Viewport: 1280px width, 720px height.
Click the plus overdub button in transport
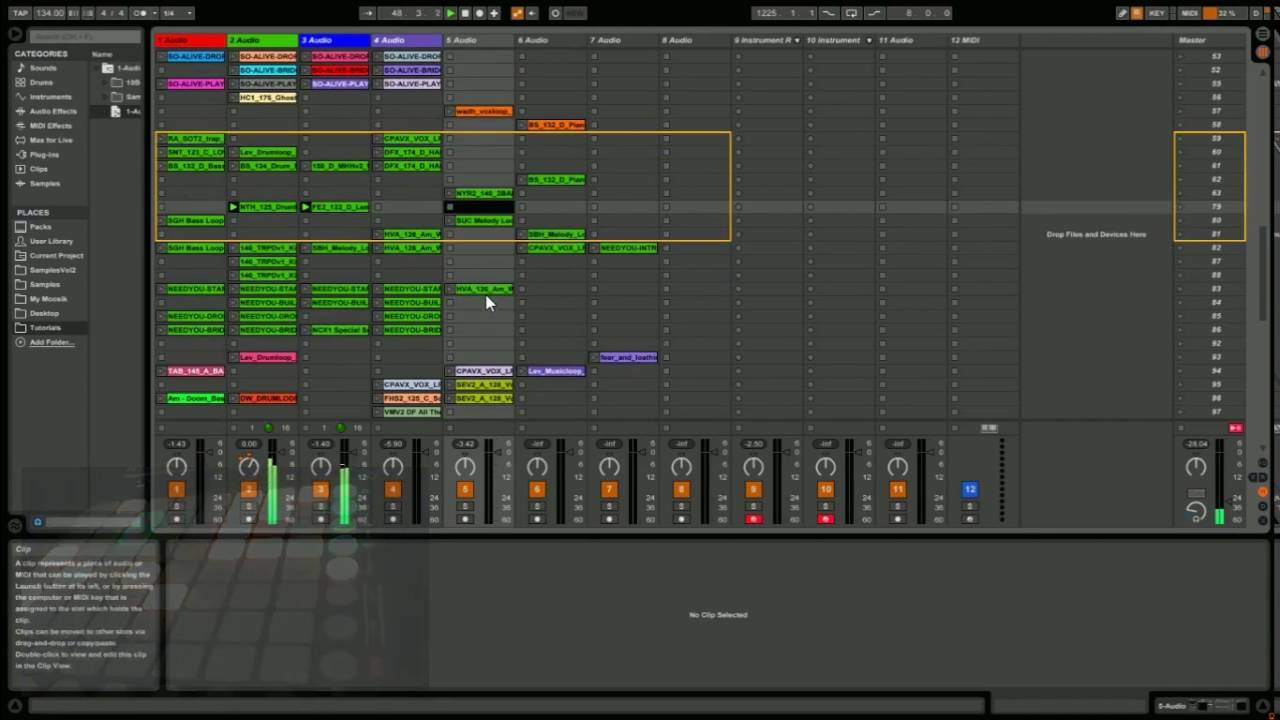pyautogui.click(x=493, y=13)
